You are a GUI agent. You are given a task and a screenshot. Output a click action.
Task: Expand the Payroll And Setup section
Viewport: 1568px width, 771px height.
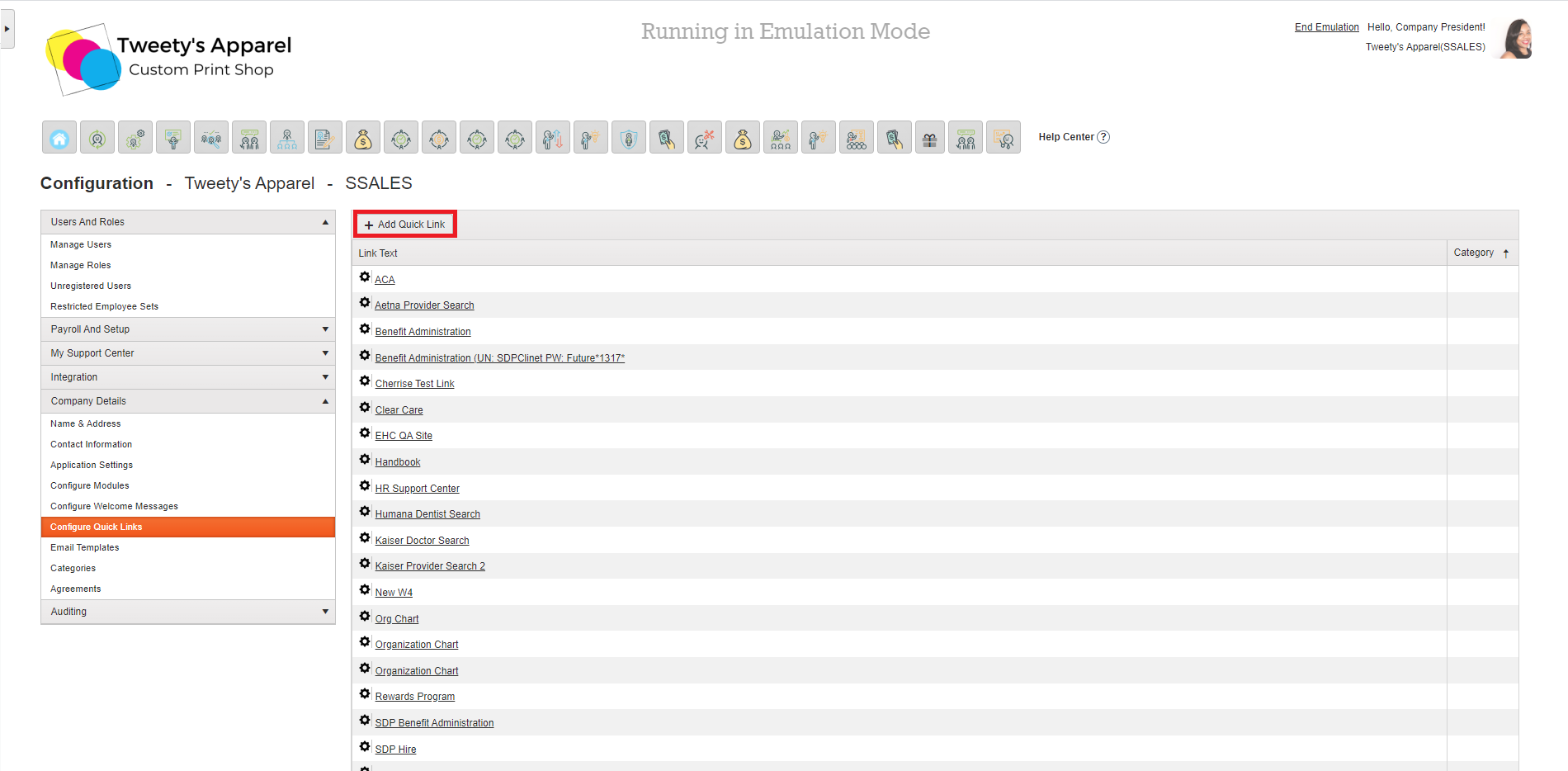pos(325,329)
